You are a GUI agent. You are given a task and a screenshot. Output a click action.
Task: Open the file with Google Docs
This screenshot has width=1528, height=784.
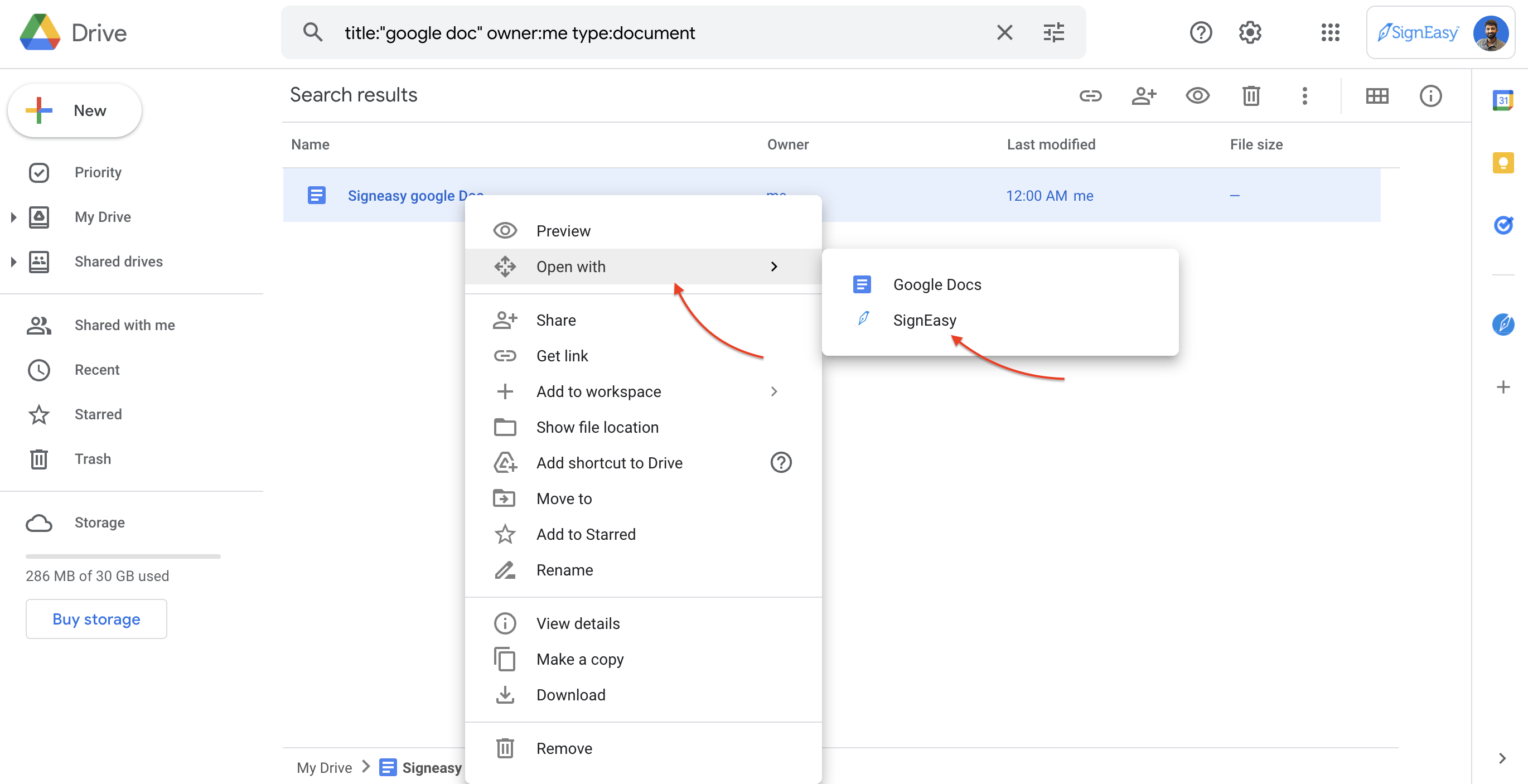tap(1000, 284)
